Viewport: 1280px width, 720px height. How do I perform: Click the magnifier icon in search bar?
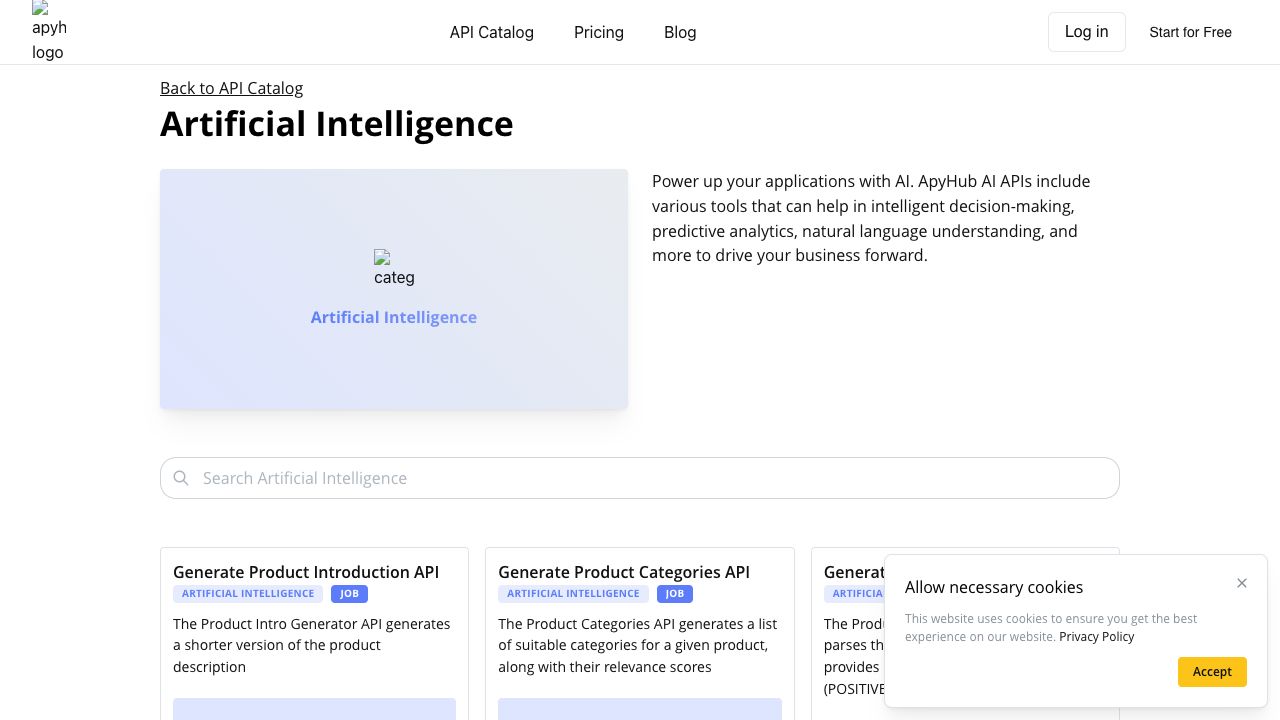tap(181, 478)
